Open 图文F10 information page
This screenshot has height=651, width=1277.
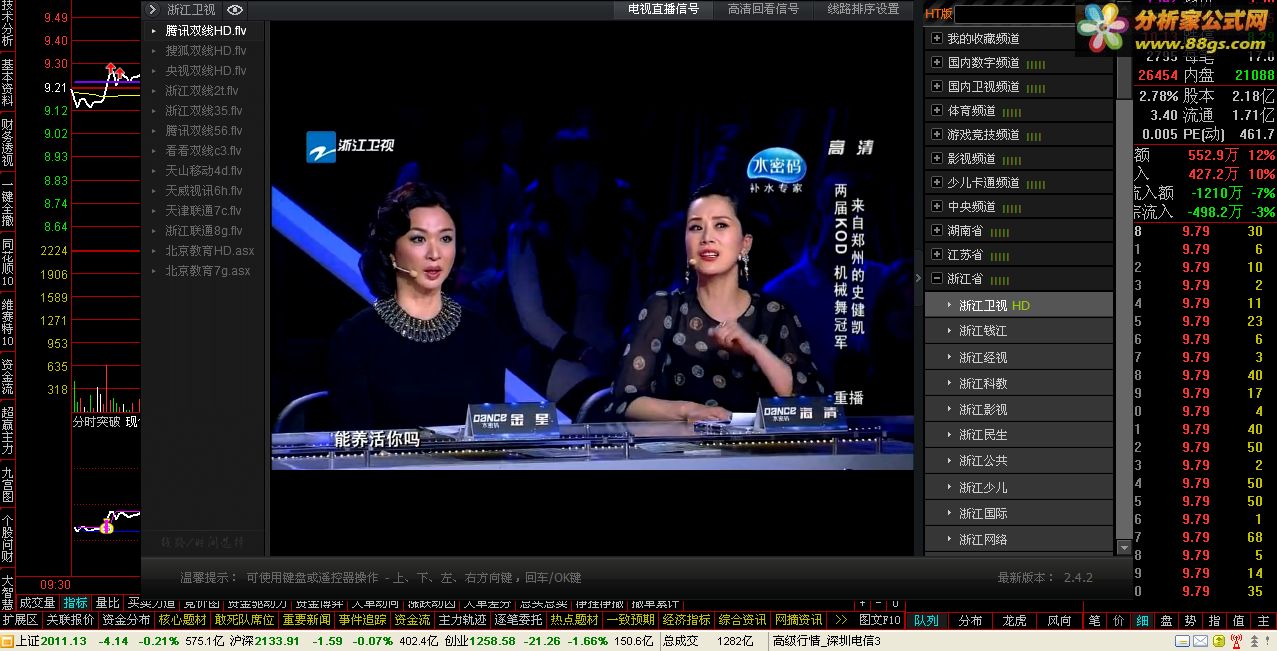[880, 620]
